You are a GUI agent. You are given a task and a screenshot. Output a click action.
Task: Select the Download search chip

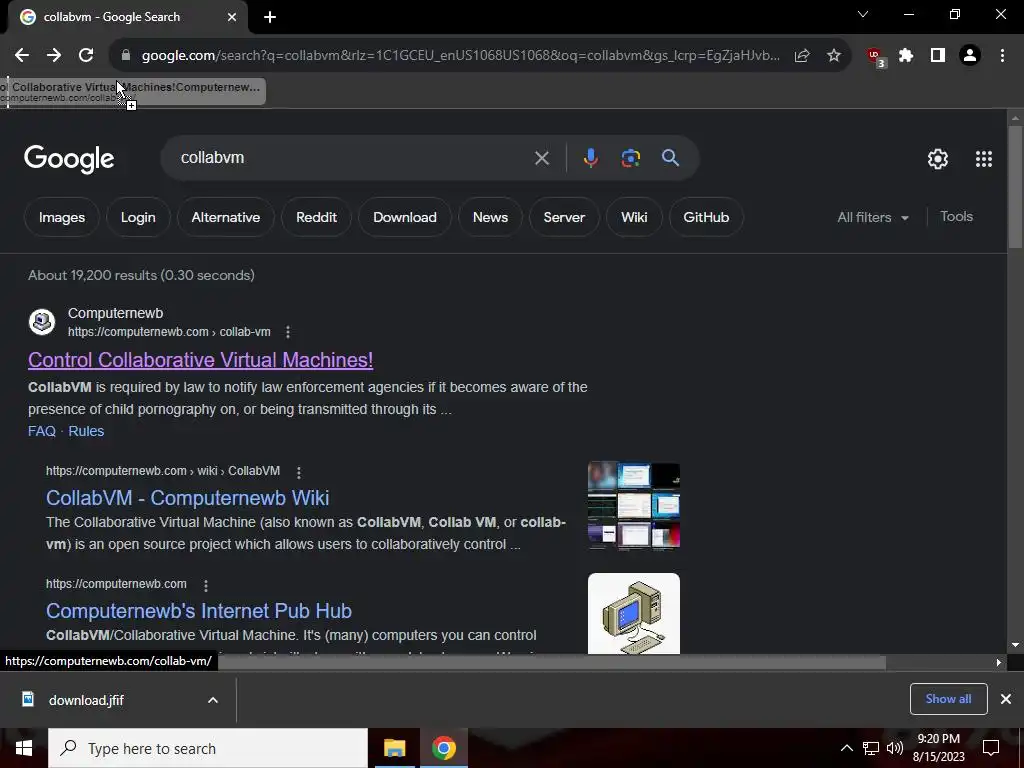coord(405,217)
